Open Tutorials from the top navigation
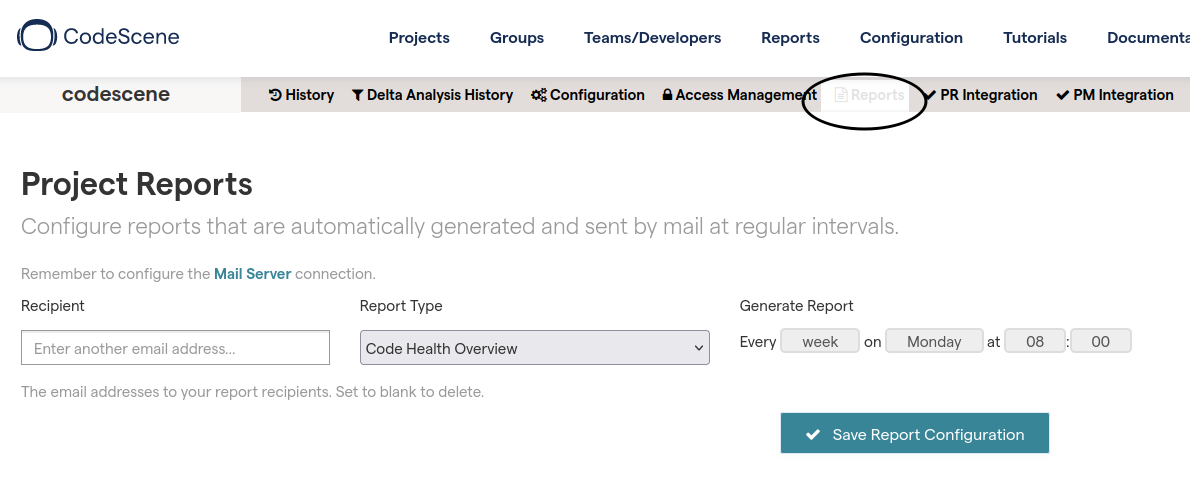This screenshot has width=1190, height=493. point(1035,38)
